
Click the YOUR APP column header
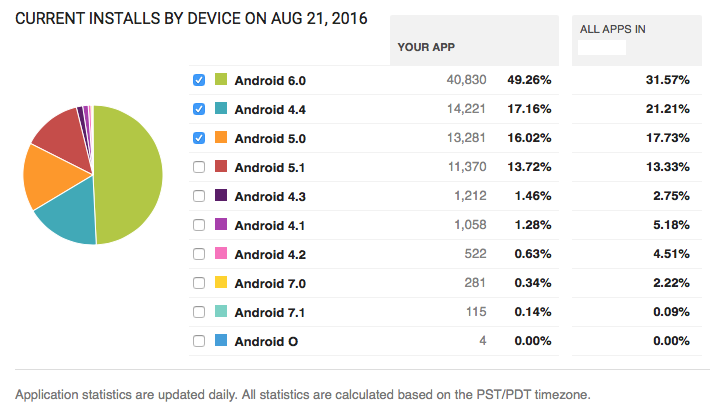(x=428, y=46)
